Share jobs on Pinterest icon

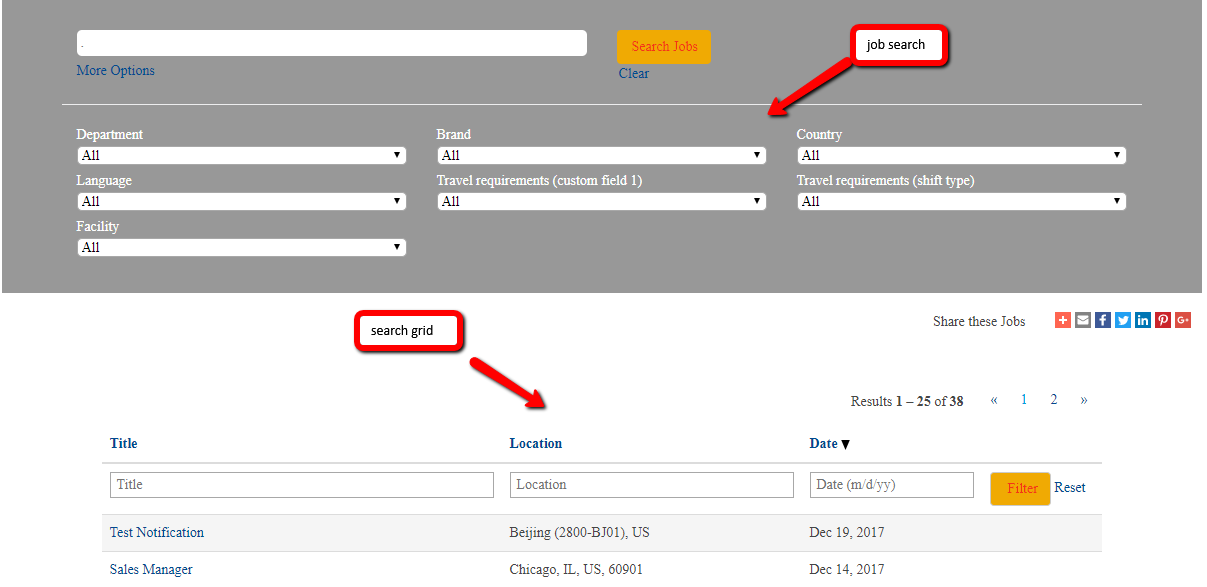tap(1163, 320)
